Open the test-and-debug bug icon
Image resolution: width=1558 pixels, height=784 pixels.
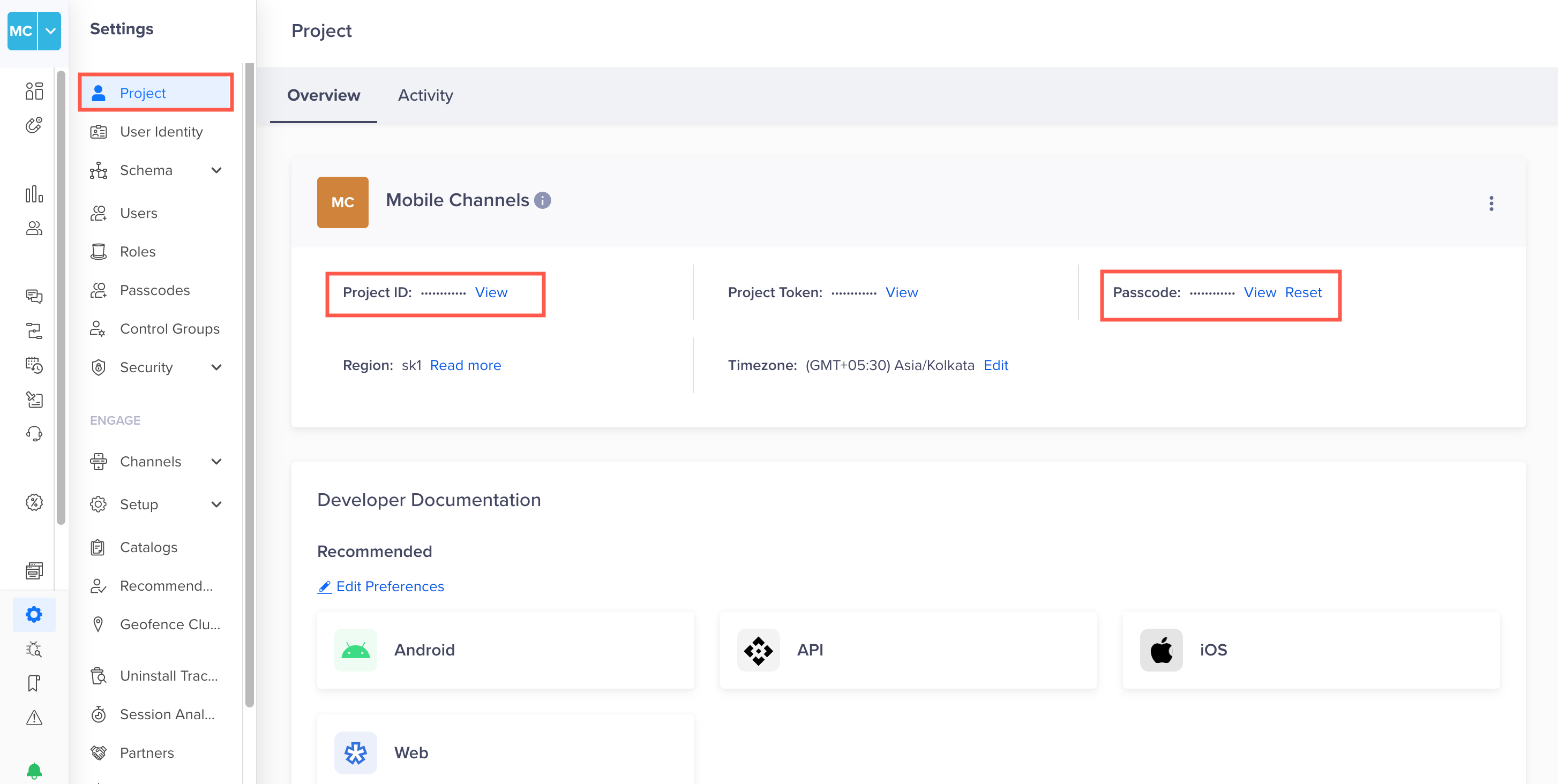[x=34, y=649]
